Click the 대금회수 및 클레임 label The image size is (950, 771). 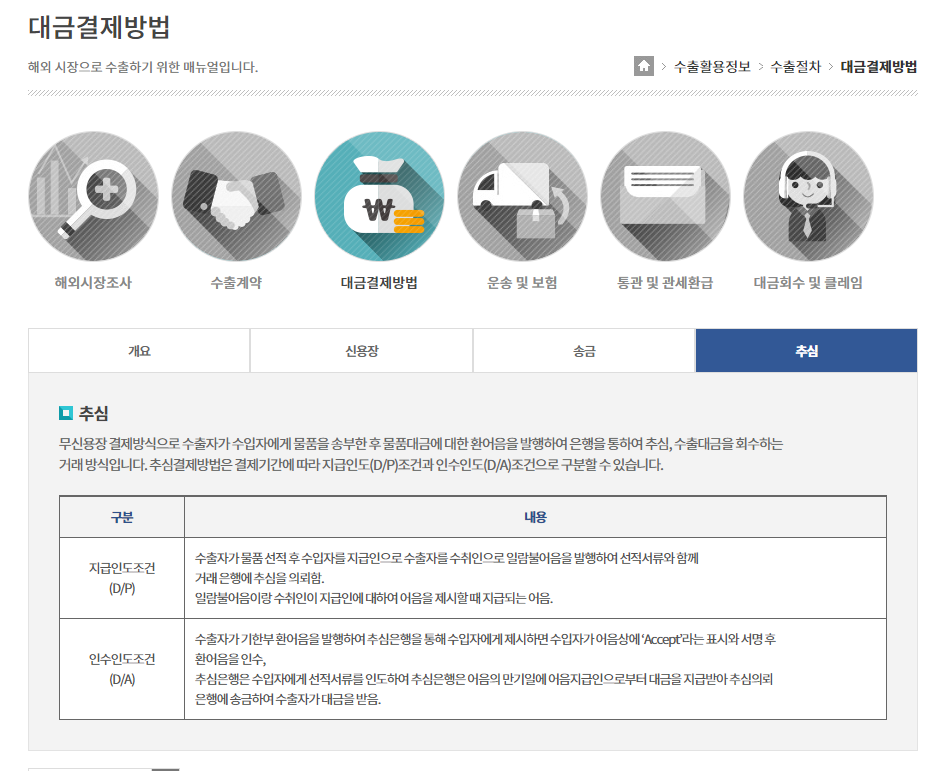(808, 283)
